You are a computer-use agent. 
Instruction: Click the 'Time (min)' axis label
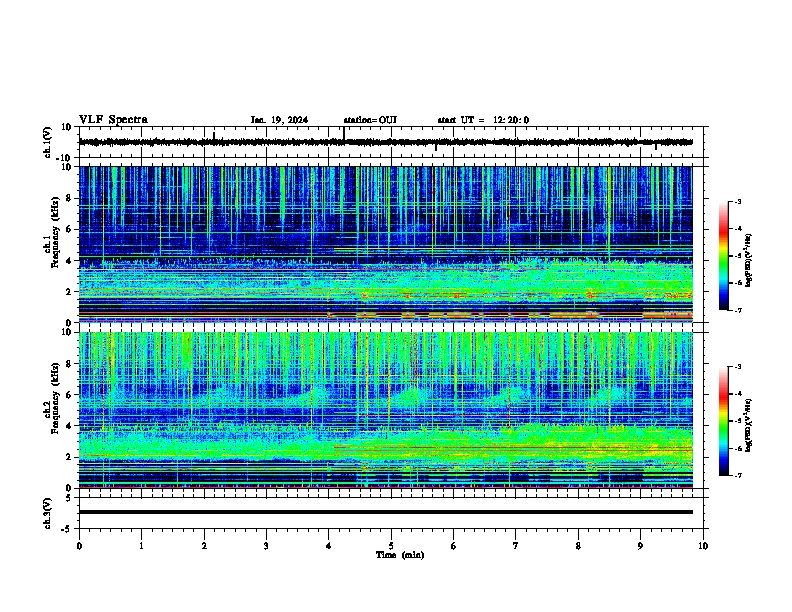[400, 555]
